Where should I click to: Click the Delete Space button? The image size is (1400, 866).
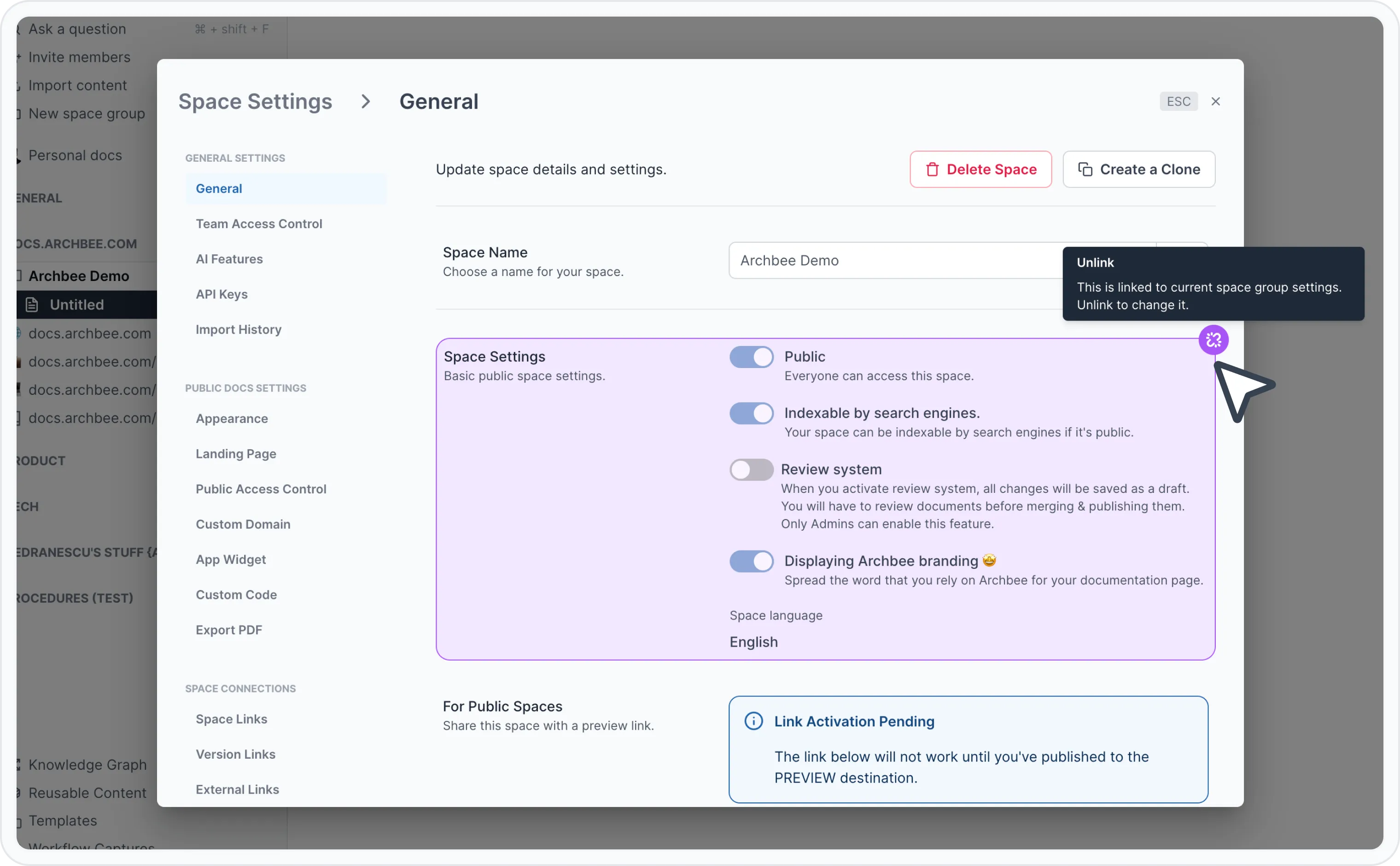[x=980, y=170]
